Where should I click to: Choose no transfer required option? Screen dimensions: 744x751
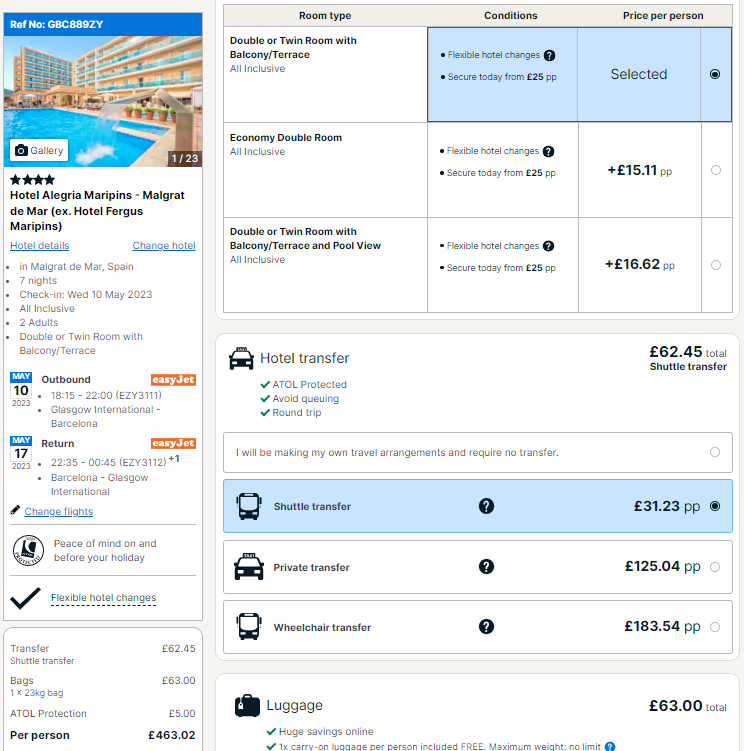point(478,453)
